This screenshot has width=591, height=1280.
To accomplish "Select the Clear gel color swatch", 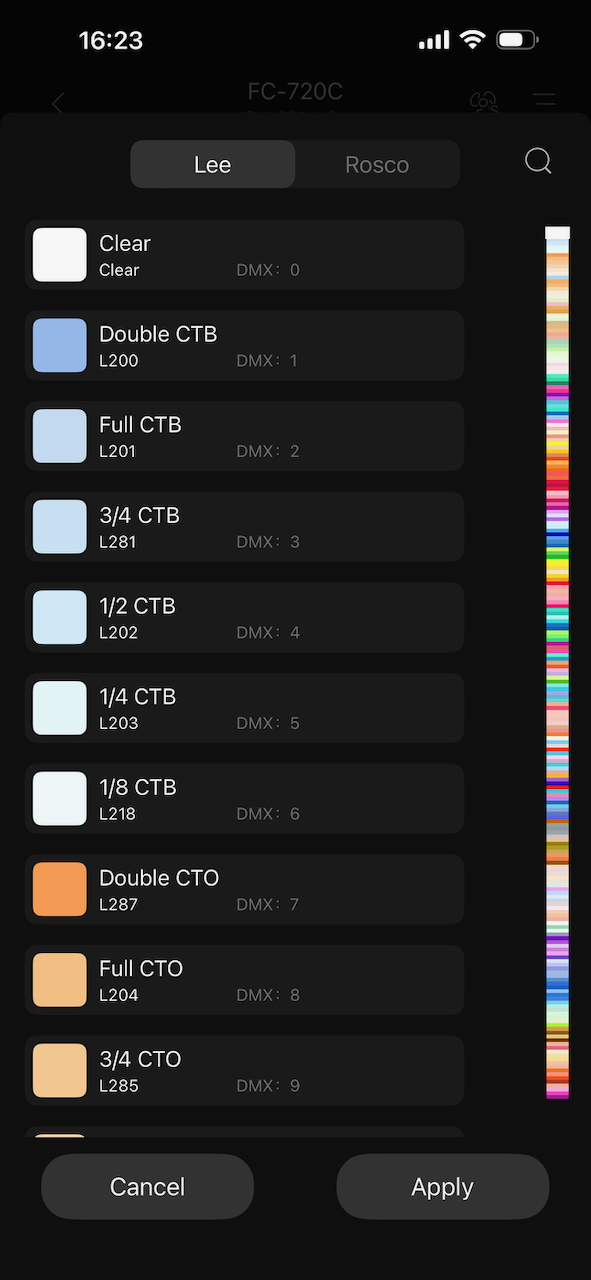I will click(x=59, y=254).
